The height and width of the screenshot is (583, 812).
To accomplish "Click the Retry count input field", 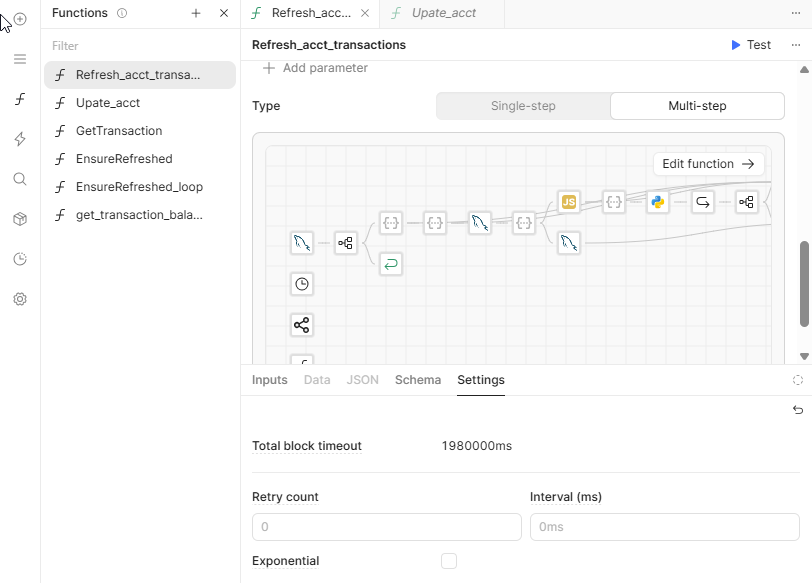I will 386,527.
